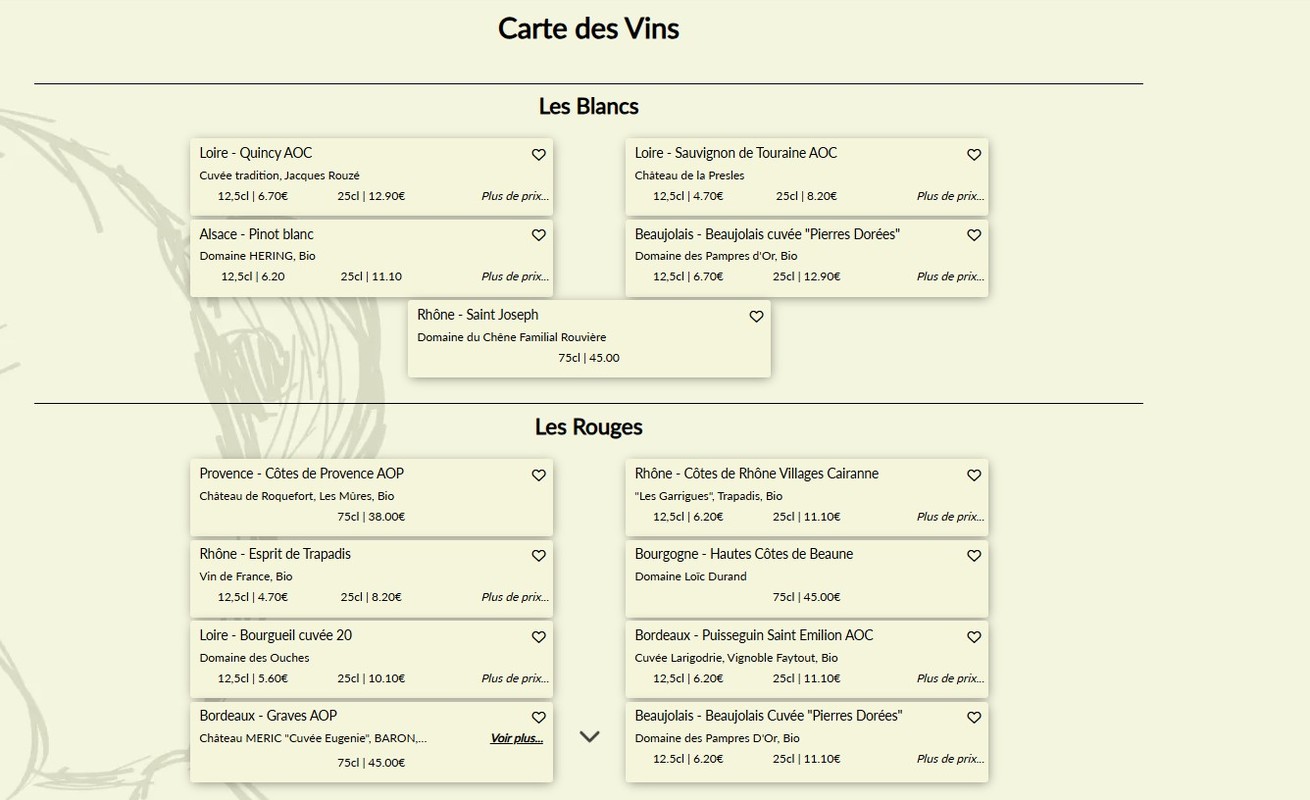
Task: Favorite the Rhône Saint Joseph wine
Action: 756,316
